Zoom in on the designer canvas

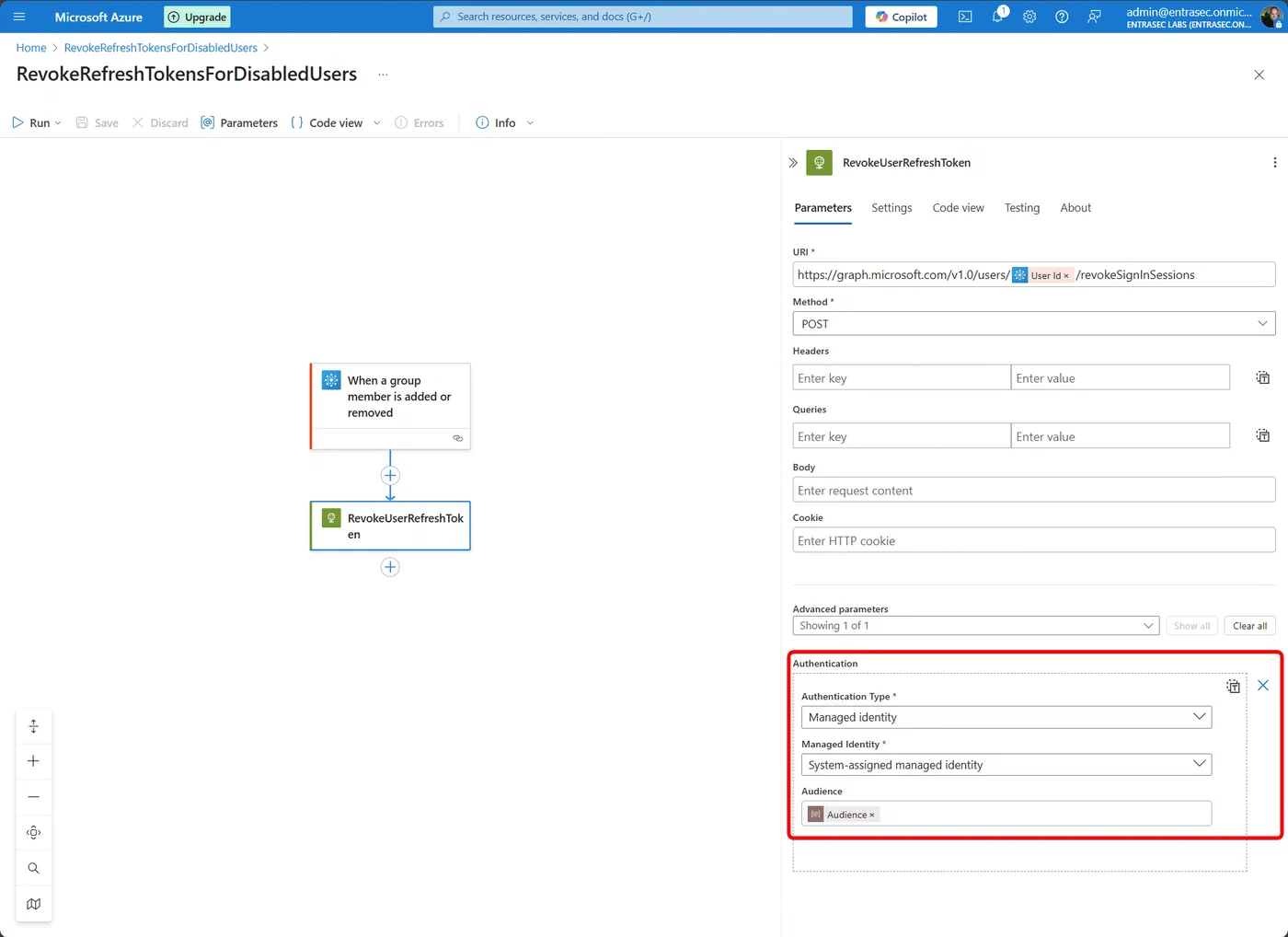[x=34, y=761]
